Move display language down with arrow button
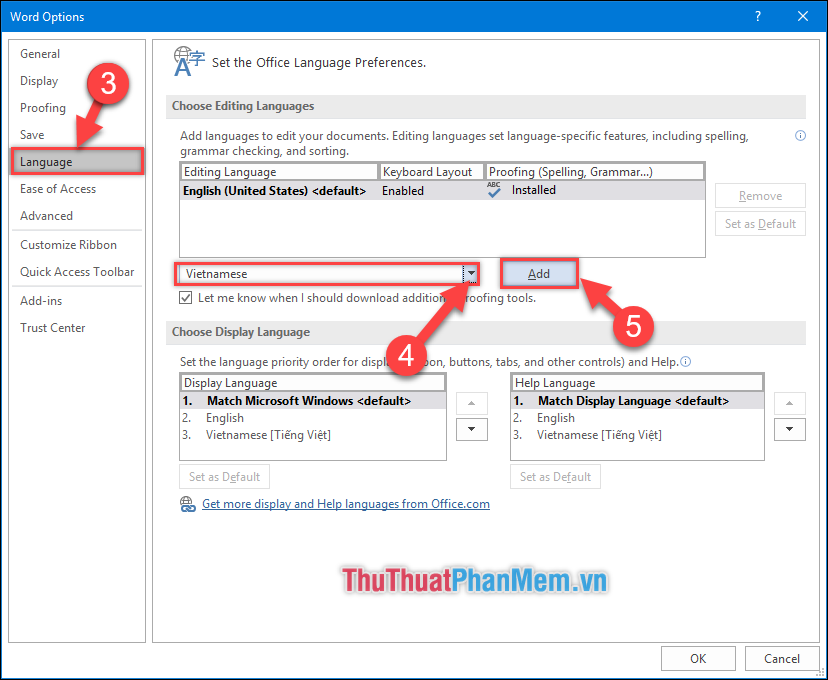Image resolution: width=828 pixels, height=680 pixels. 472,429
